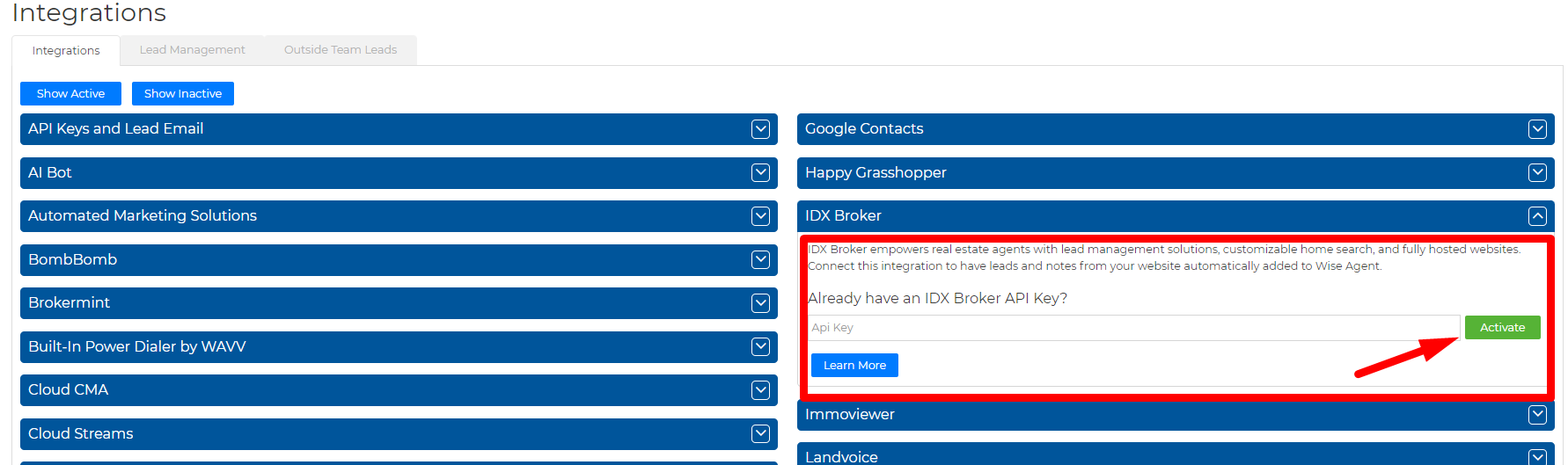1568x465 pixels.
Task: Click the Cloud CMA header title
Action: (68, 389)
